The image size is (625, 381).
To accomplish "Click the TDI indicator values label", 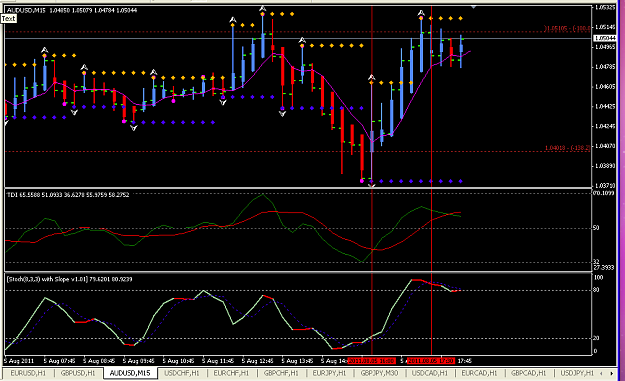I will click(68, 195).
